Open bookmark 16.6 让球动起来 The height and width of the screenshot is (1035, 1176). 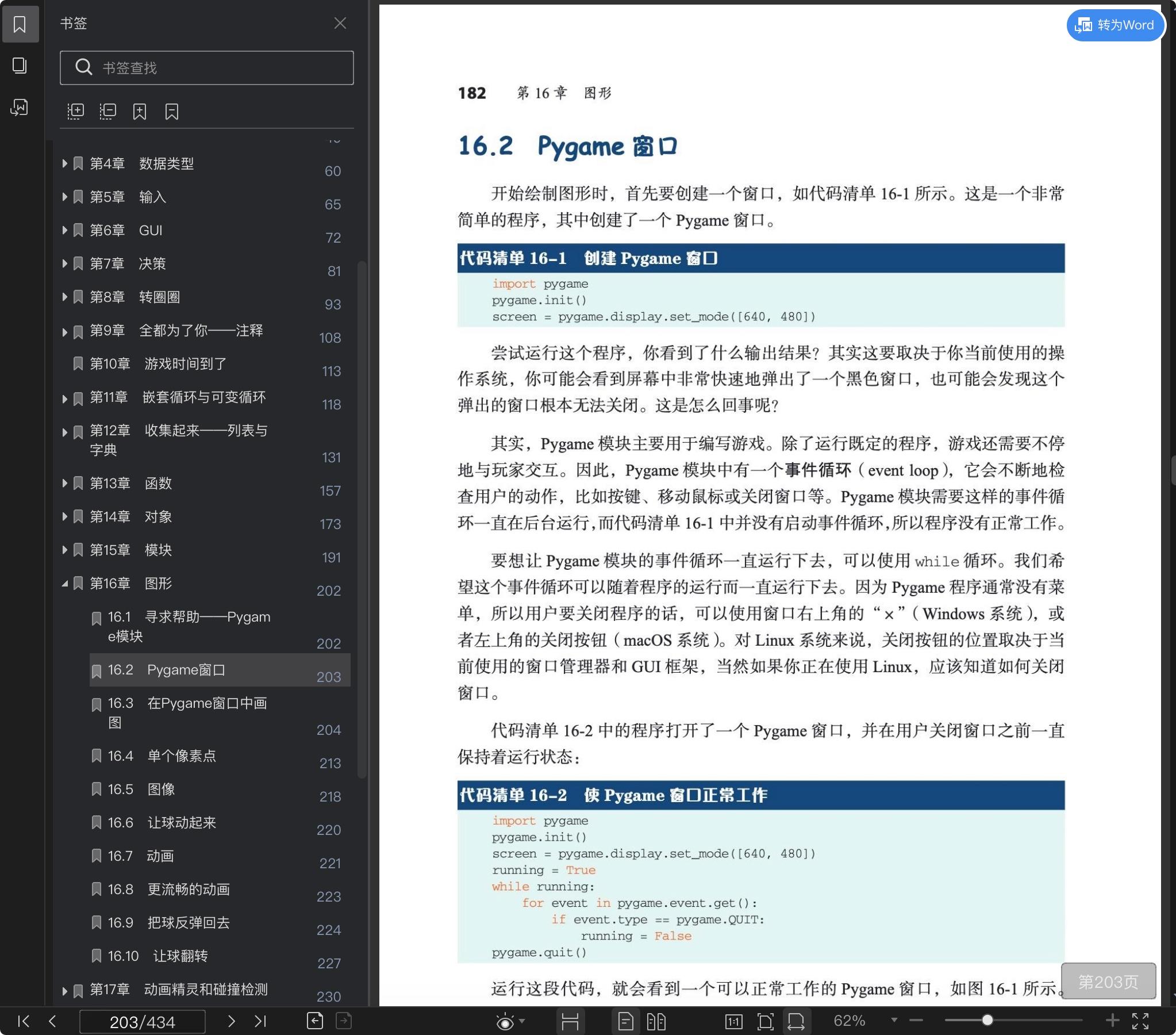point(162,823)
